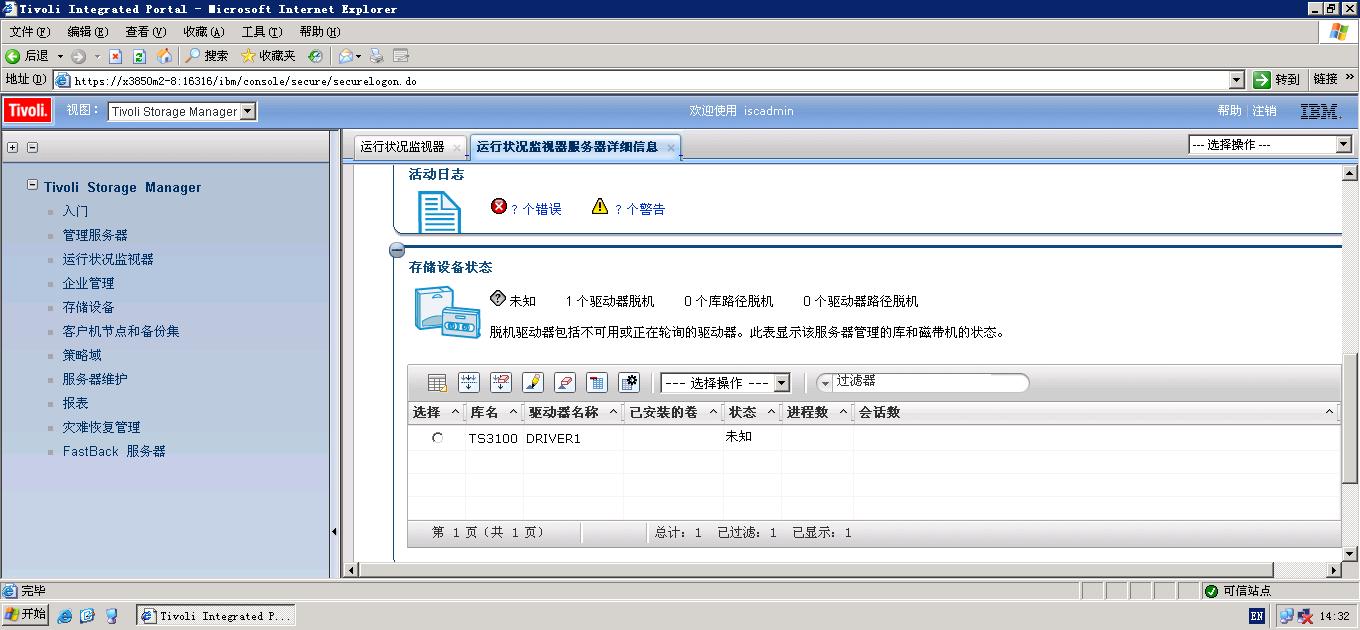Open the 收藏(A) menu
This screenshot has width=1360, height=630.
click(203, 32)
